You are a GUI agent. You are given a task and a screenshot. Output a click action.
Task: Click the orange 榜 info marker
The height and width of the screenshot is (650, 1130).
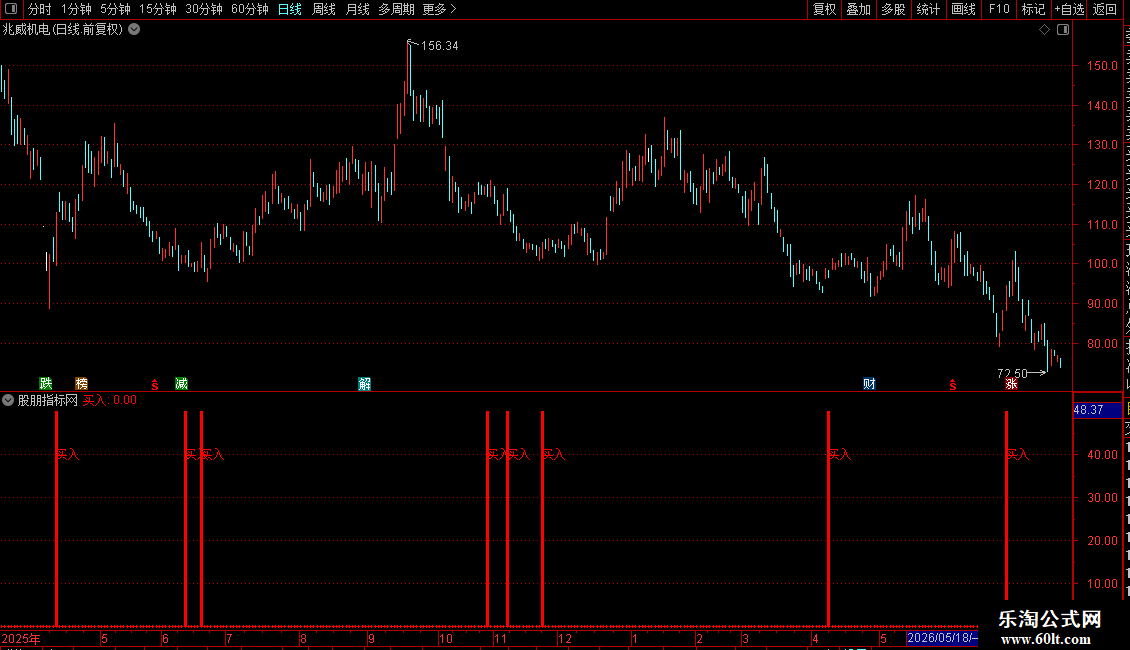(x=81, y=383)
